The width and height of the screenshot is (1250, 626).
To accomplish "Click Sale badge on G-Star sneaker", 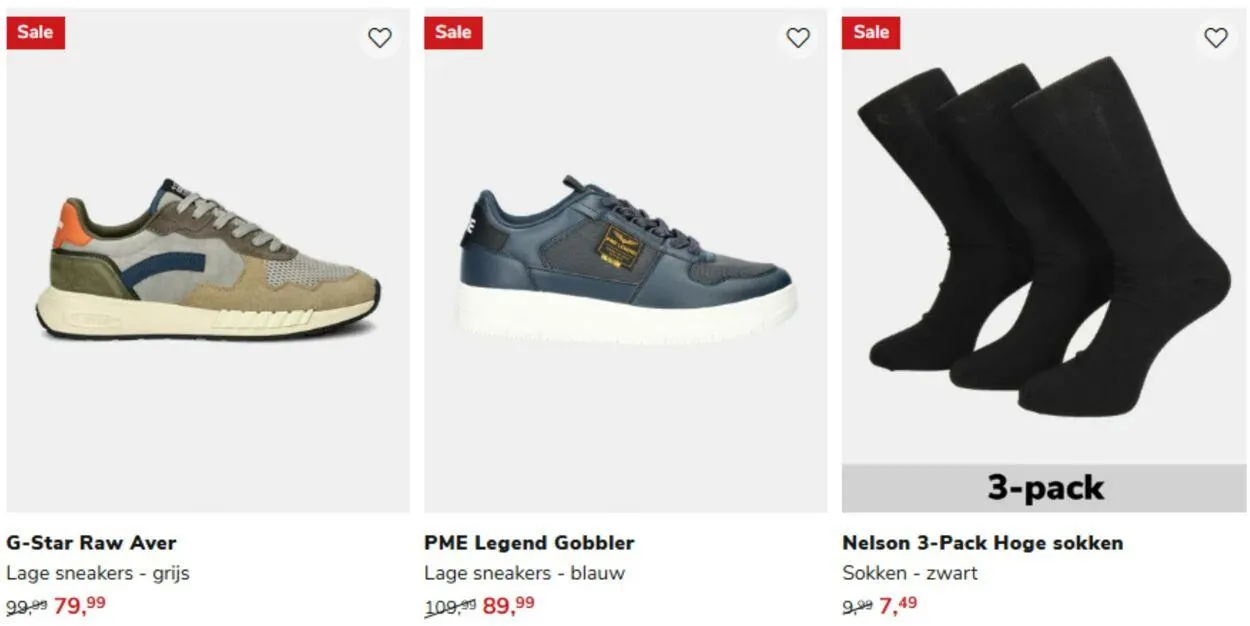I will pos(35,32).
